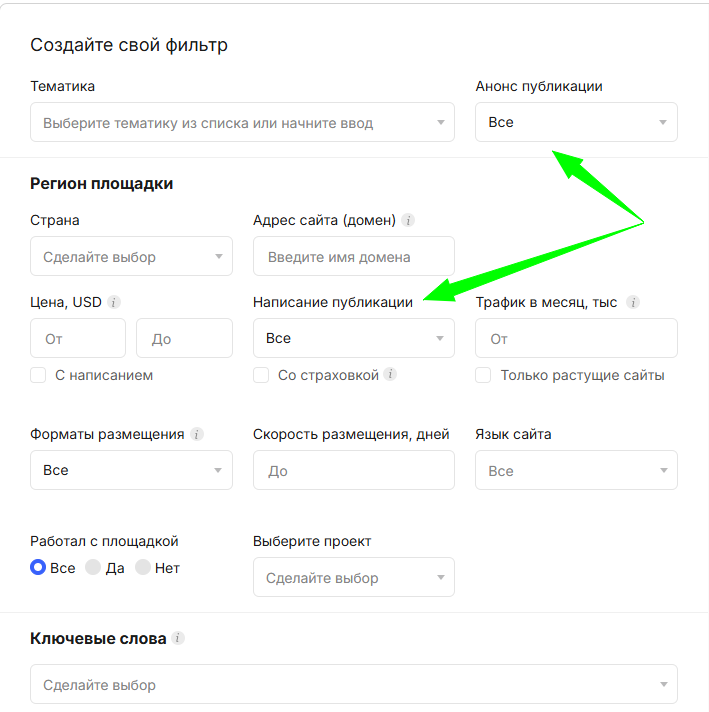Click info icon beside Цена, USD label
This screenshot has width=709, height=712.
(114, 302)
